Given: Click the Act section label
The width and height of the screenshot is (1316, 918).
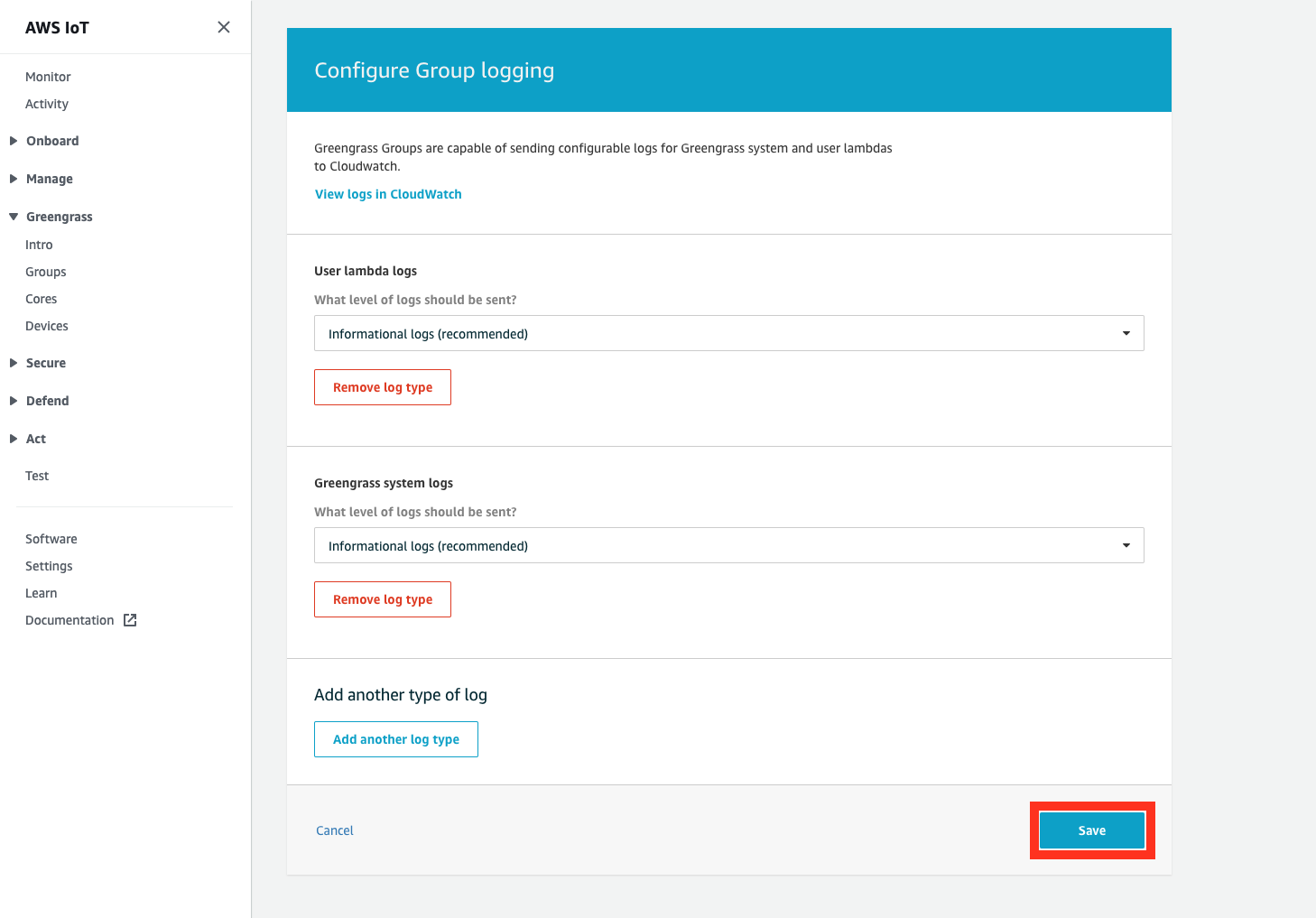Looking at the screenshot, I should pos(36,439).
